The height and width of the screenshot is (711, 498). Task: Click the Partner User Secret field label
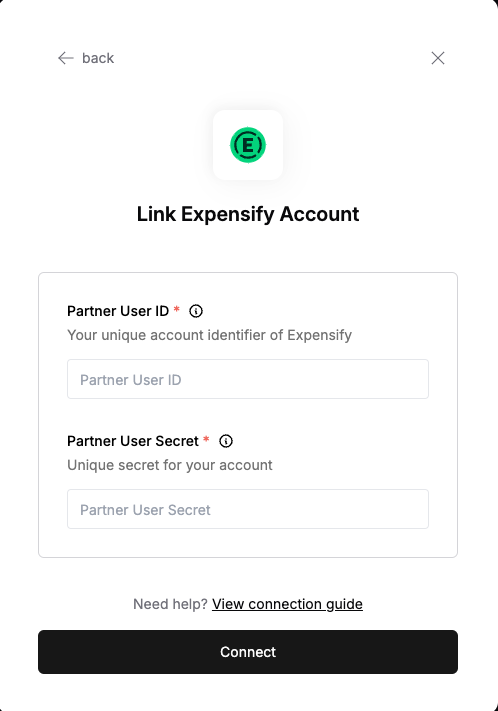click(x=133, y=441)
